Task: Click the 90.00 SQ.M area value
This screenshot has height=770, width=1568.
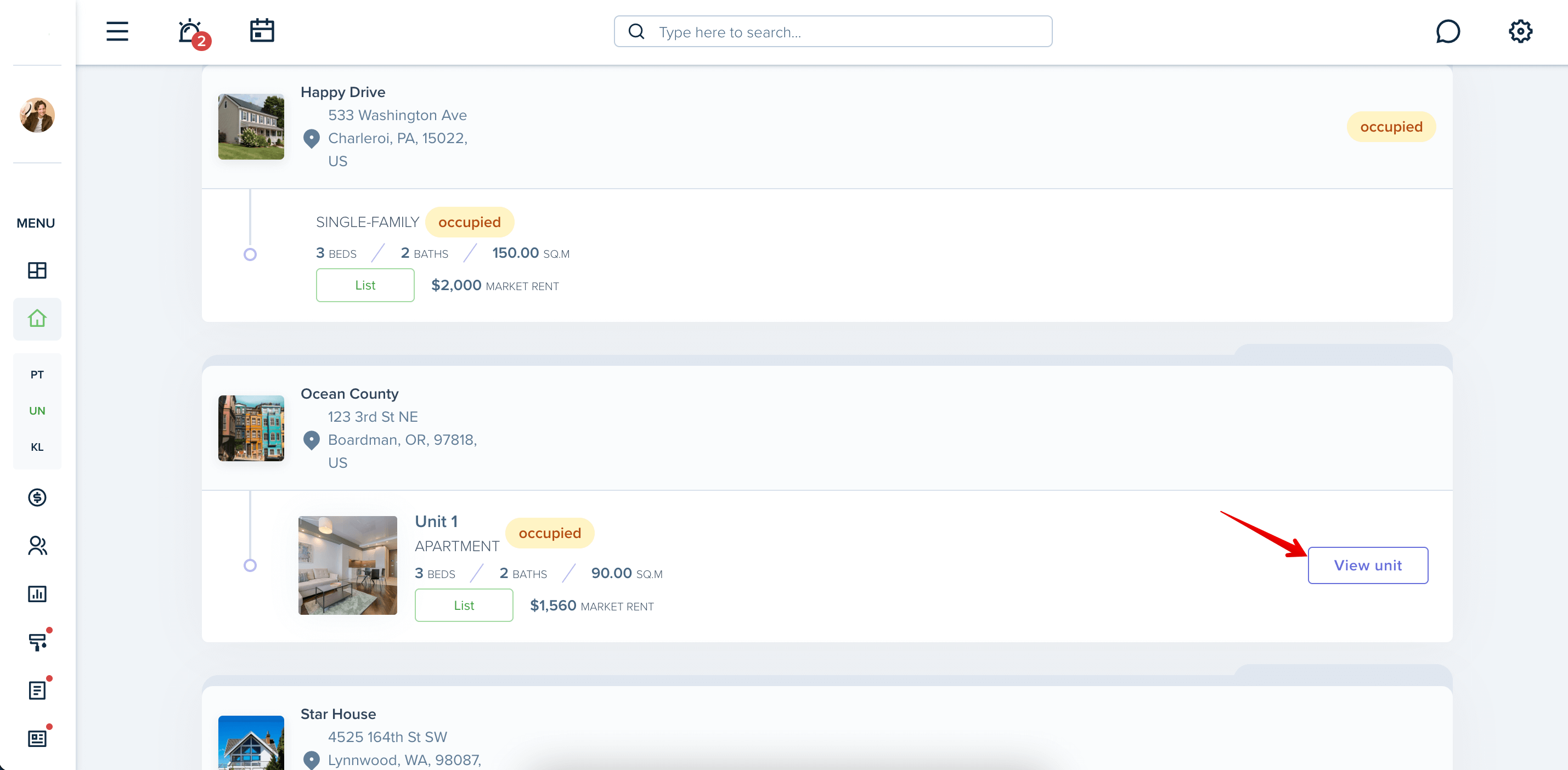Action: pos(627,574)
